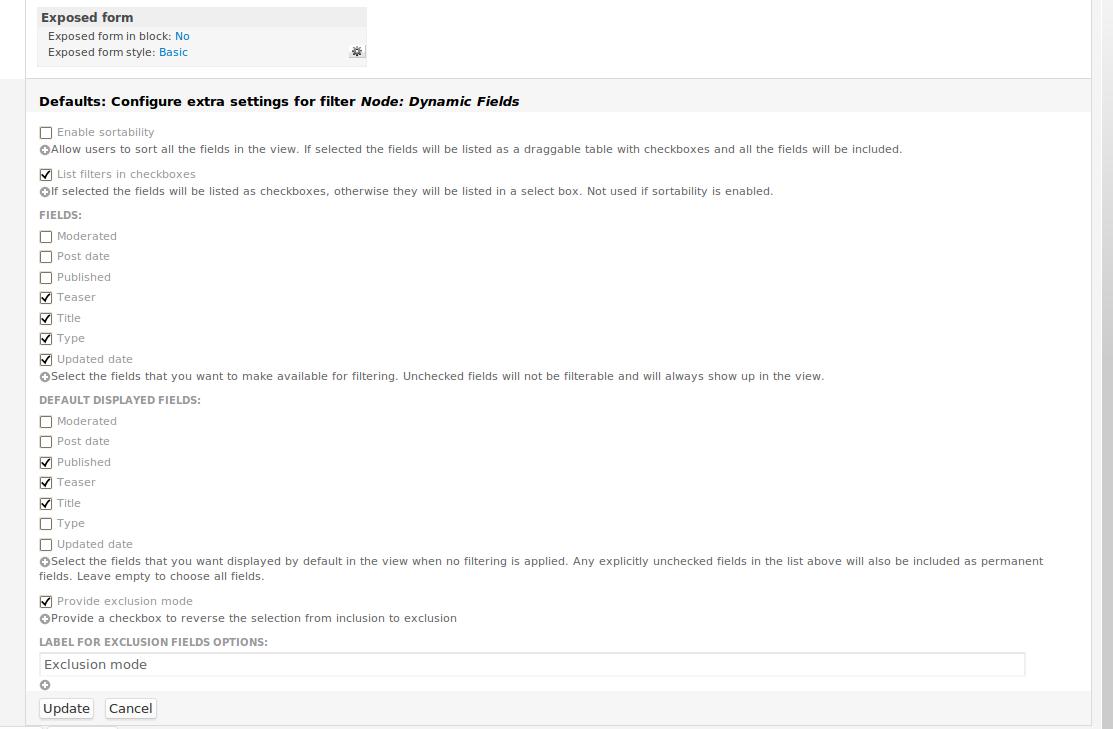Check Type under DEFAULT DISPLAYED FIELDS
The width and height of the screenshot is (1113, 729).
tap(46, 524)
